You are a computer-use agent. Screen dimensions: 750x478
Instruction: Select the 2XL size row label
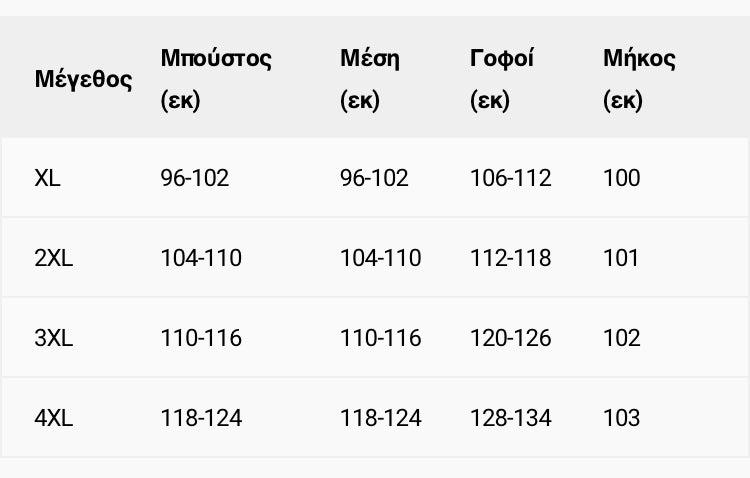(x=54, y=258)
